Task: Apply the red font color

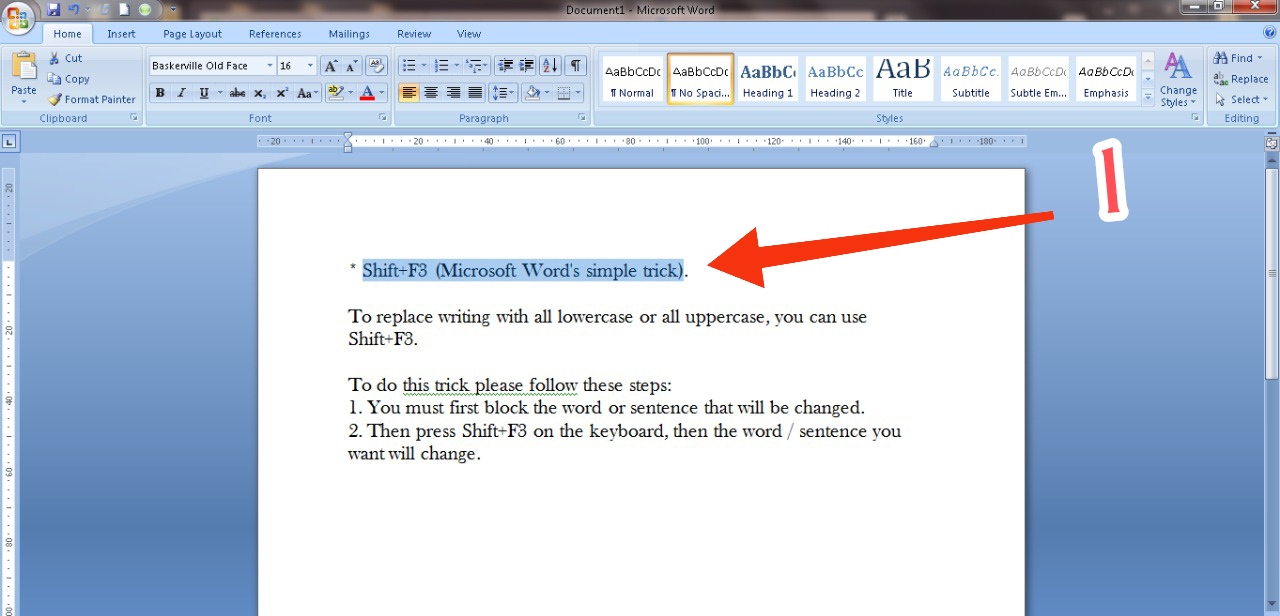Action: click(x=367, y=93)
